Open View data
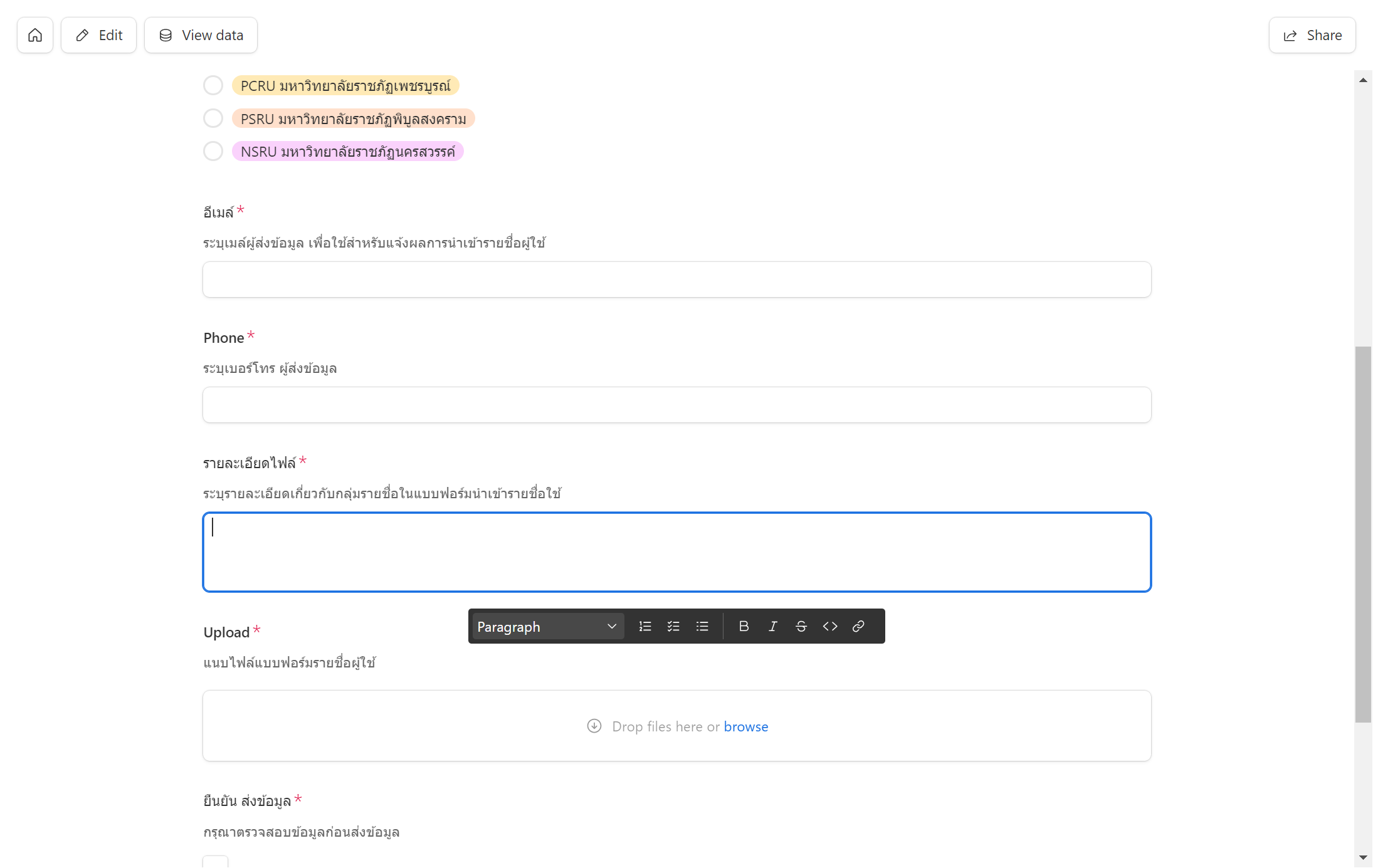 (x=201, y=35)
